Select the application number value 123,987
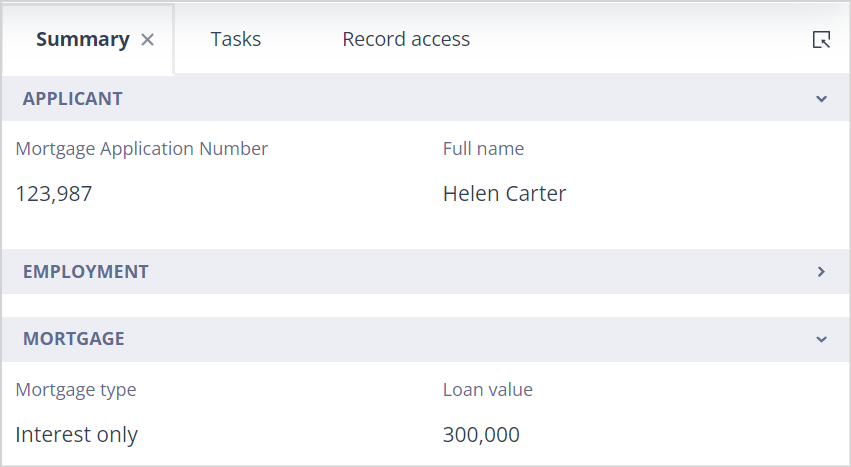Screen dimensions: 851x467 [54, 194]
